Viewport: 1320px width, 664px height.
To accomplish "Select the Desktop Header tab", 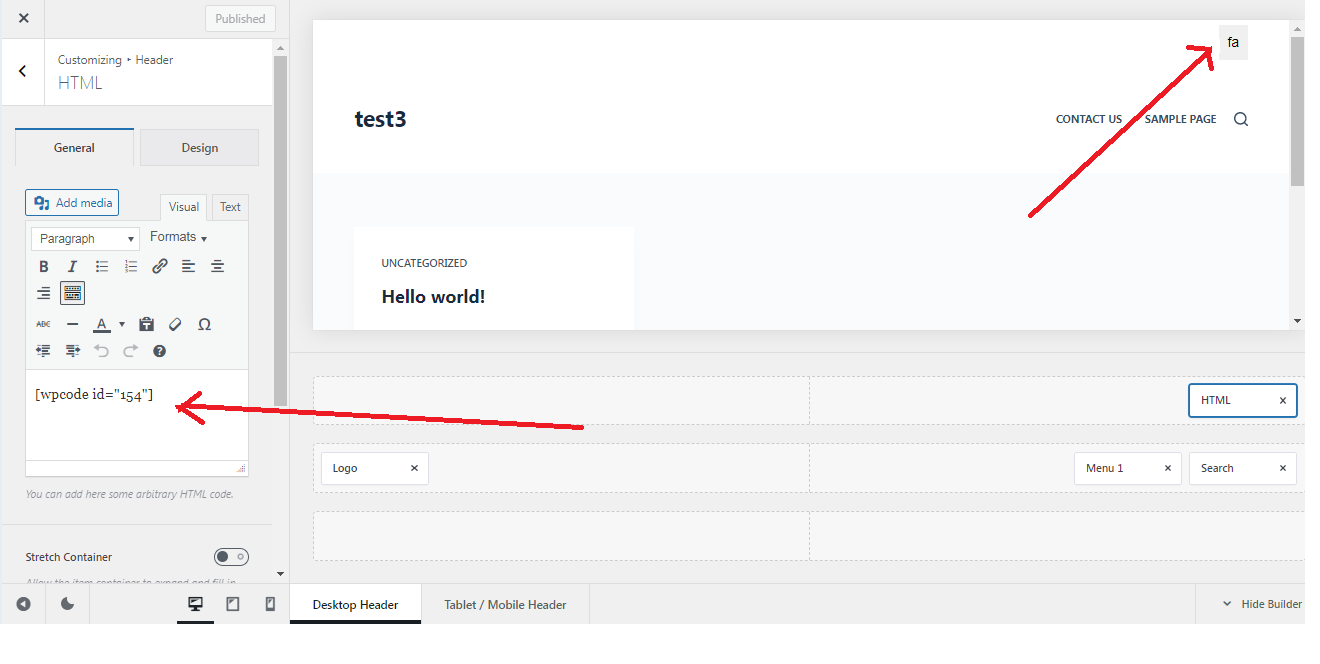I will pos(355,604).
